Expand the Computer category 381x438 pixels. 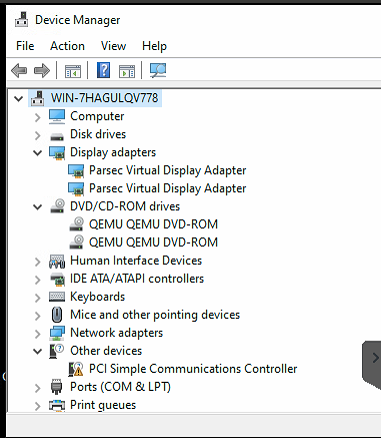[x=37, y=117]
